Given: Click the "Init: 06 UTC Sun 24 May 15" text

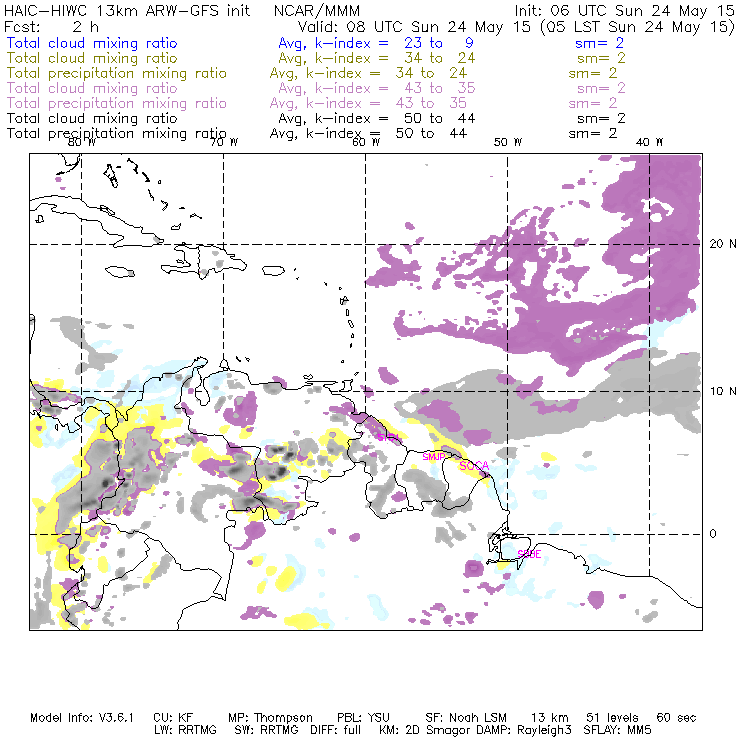Looking at the screenshot, I should coord(624,10).
